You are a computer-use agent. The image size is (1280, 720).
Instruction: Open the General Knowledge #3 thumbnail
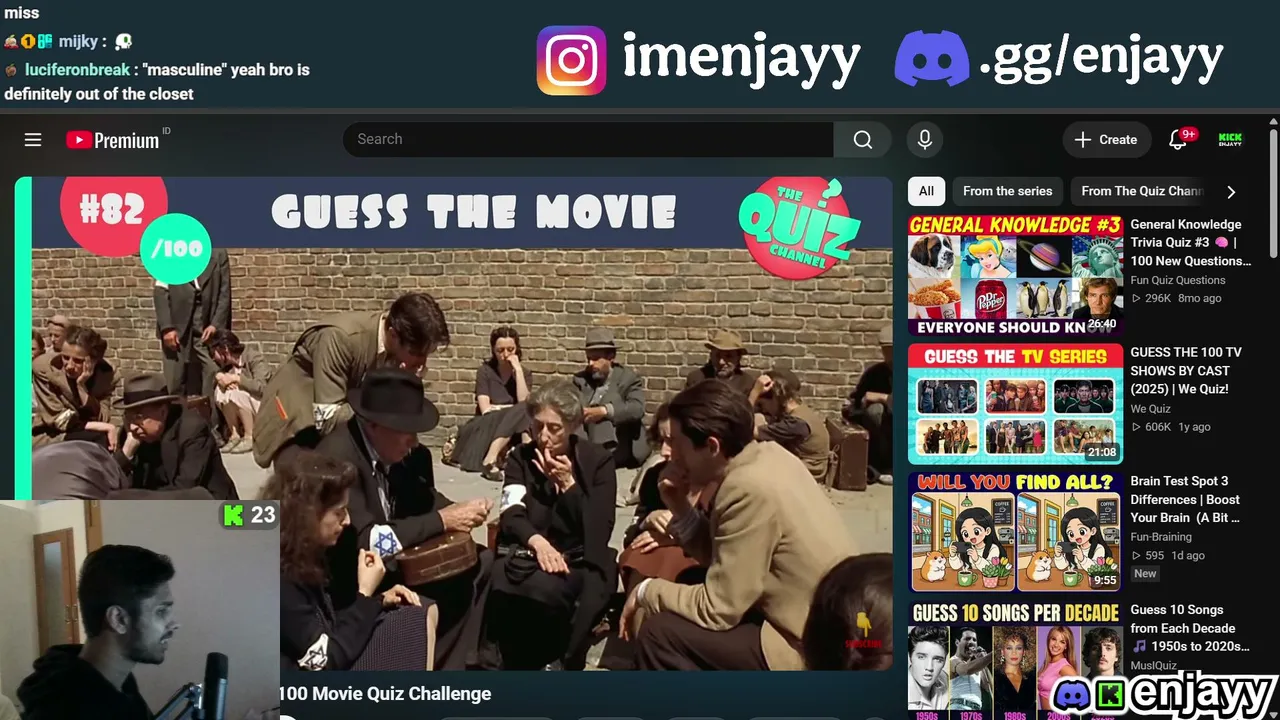[1015, 275]
